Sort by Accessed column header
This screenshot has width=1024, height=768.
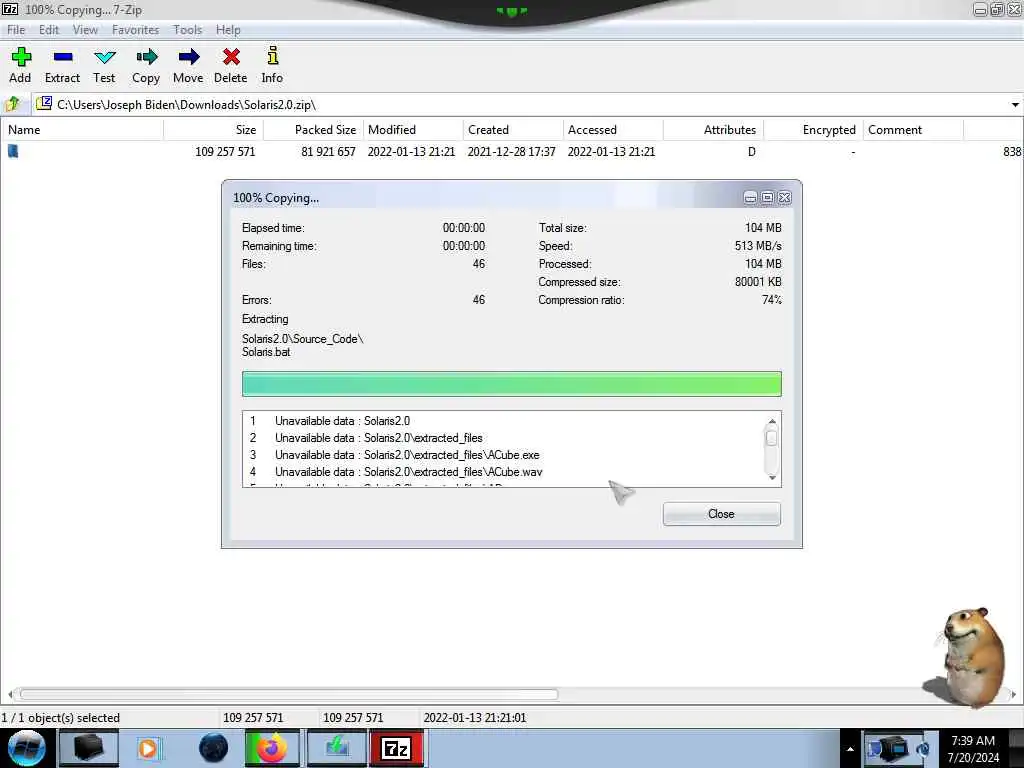pos(613,129)
